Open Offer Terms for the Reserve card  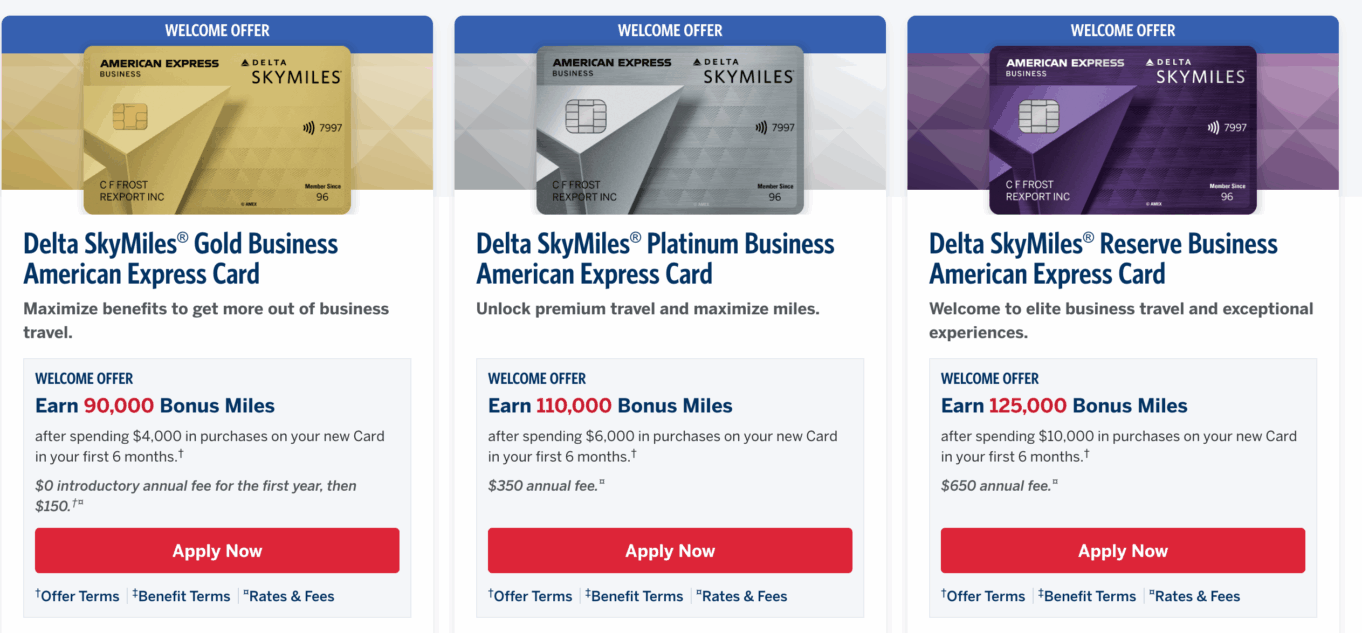point(985,596)
